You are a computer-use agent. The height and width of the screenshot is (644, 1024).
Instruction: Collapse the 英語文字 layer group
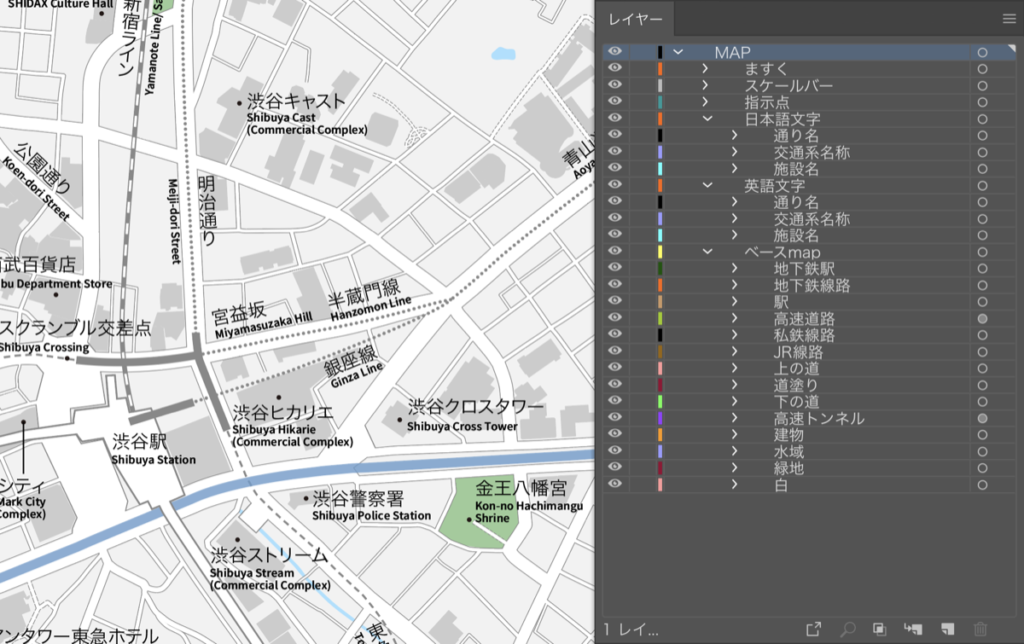[x=707, y=185]
